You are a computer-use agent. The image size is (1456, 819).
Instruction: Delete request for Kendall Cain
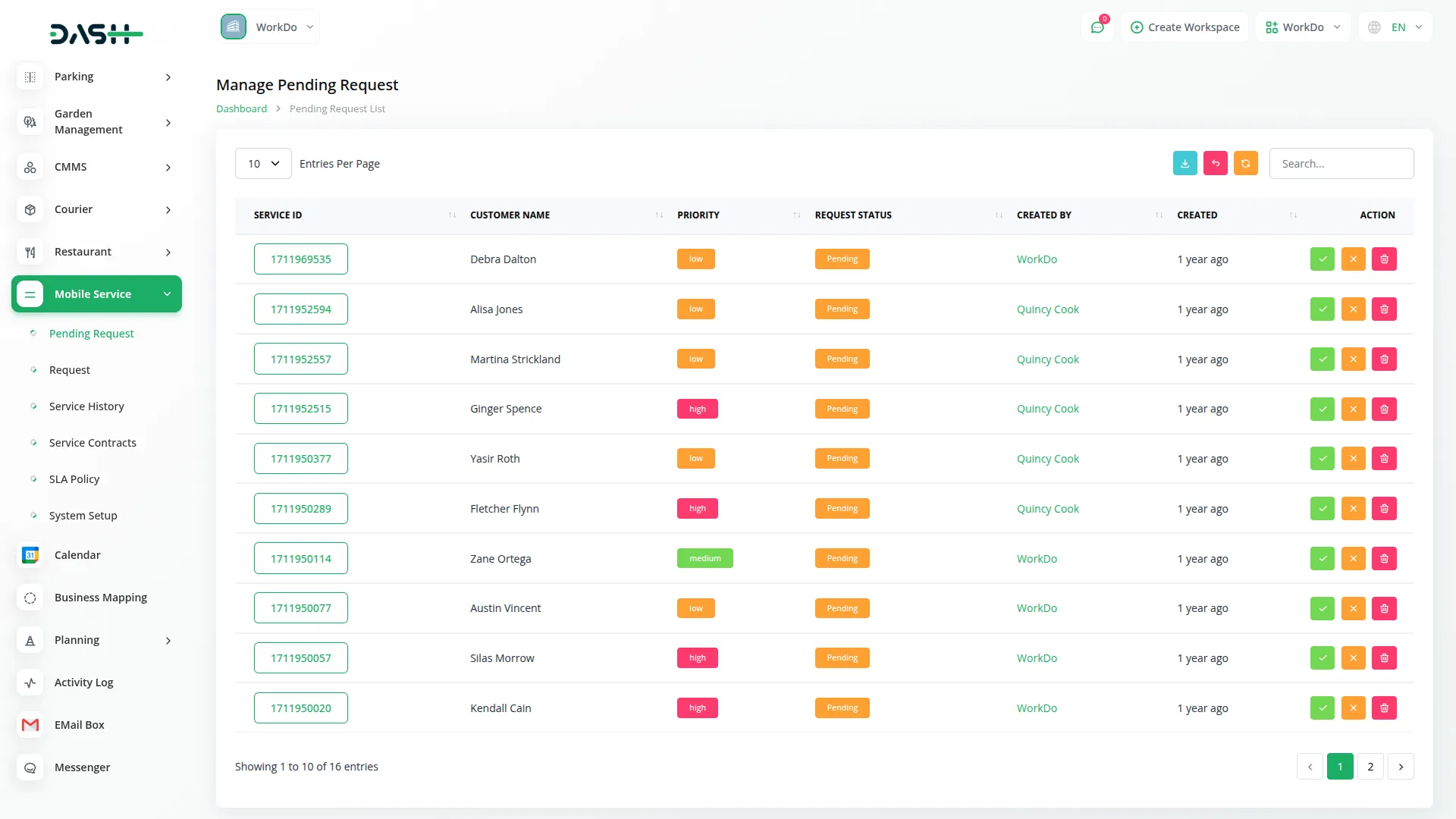pos(1384,708)
